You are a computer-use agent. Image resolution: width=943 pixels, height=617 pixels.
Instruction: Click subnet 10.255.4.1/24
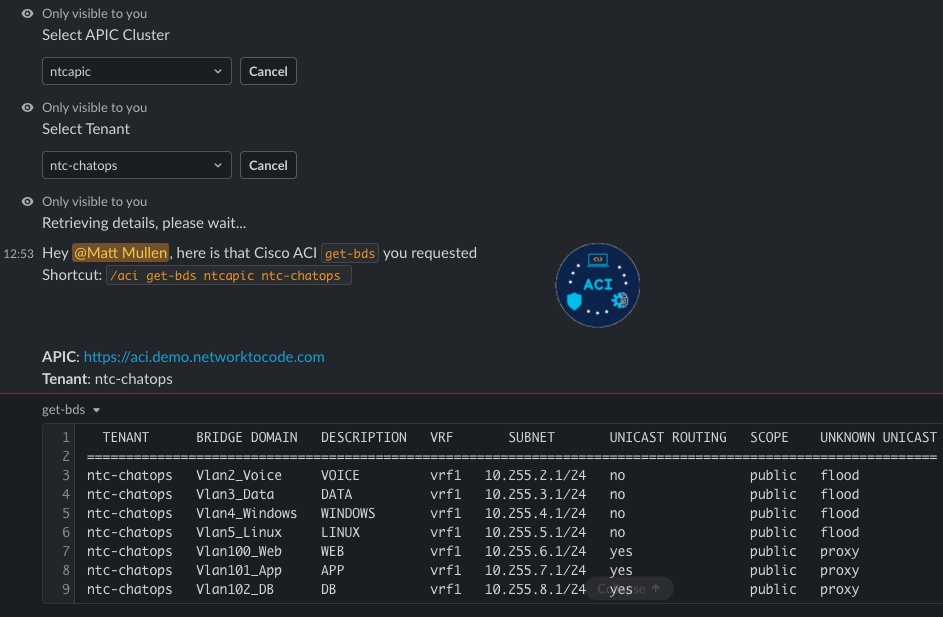pos(535,513)
